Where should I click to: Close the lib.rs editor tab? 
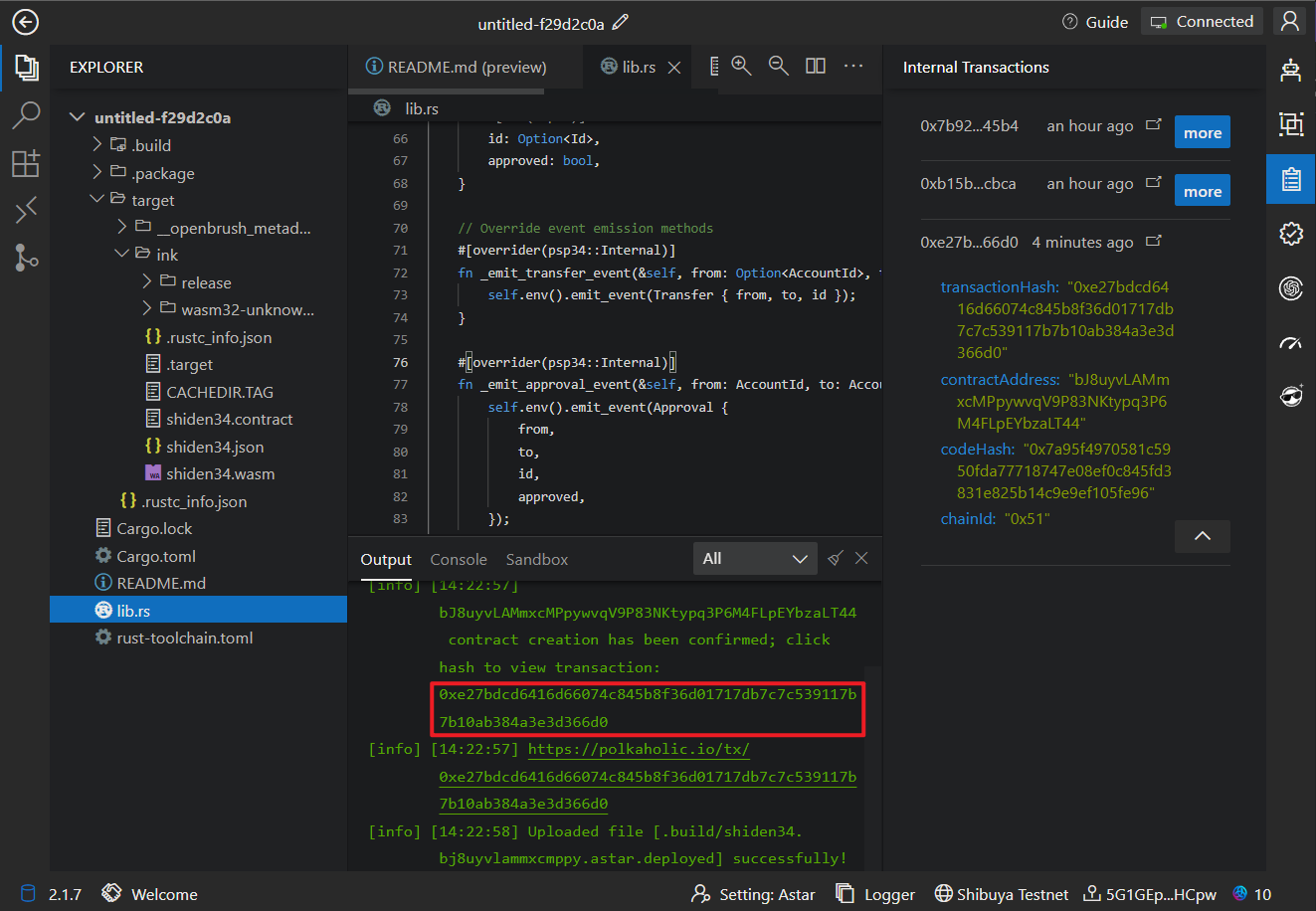click(674, 68)
